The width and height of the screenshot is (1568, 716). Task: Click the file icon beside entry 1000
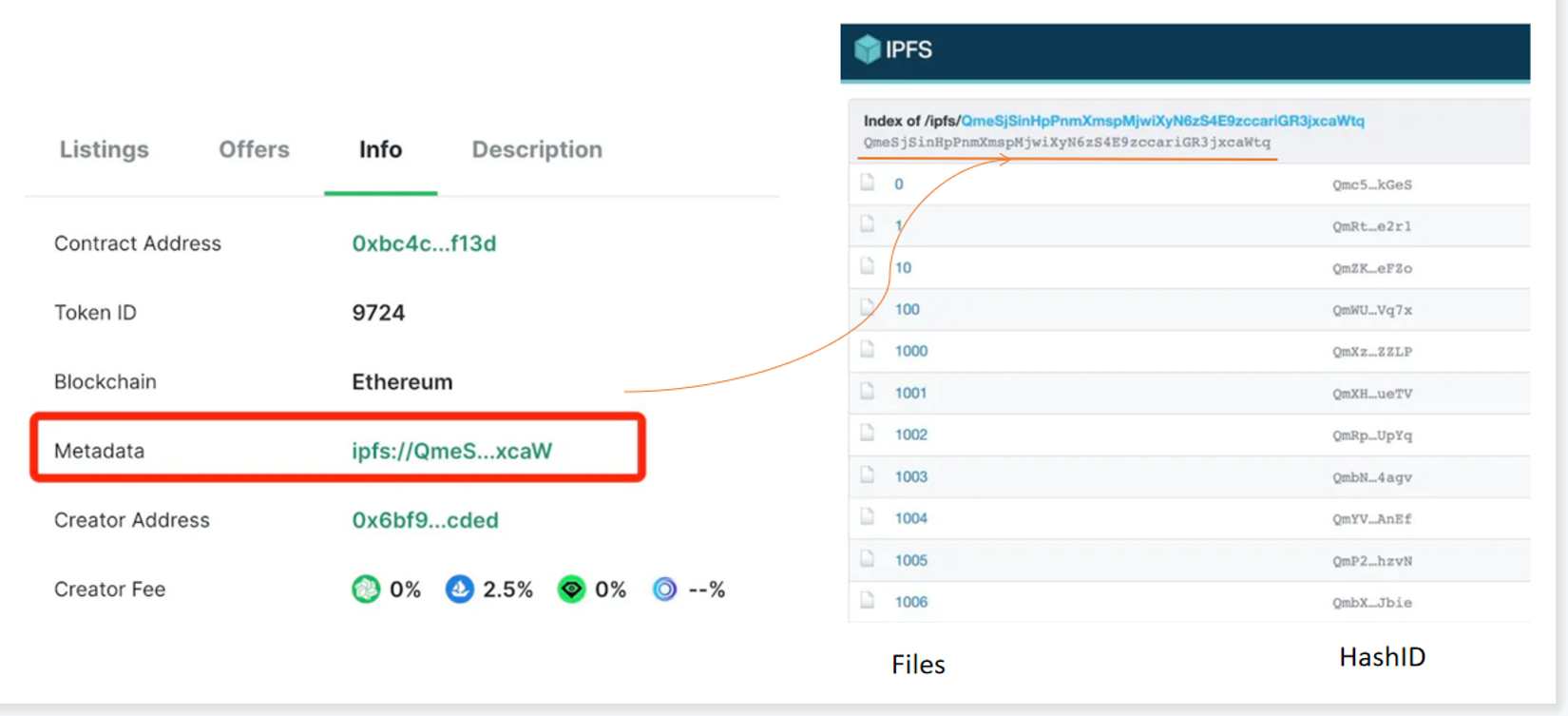(x=868, y=350)
